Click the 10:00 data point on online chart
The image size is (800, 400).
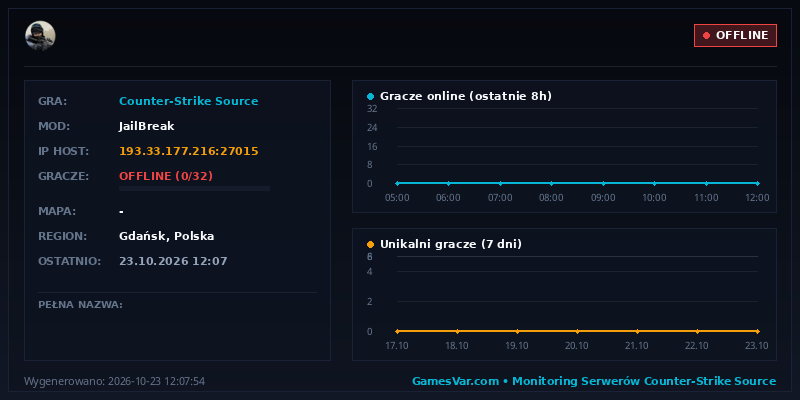(x=655, y=183)
